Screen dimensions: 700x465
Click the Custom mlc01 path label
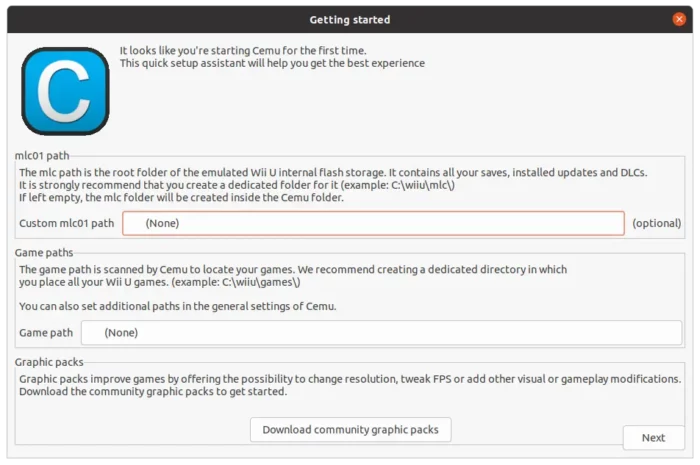(67, 223)
